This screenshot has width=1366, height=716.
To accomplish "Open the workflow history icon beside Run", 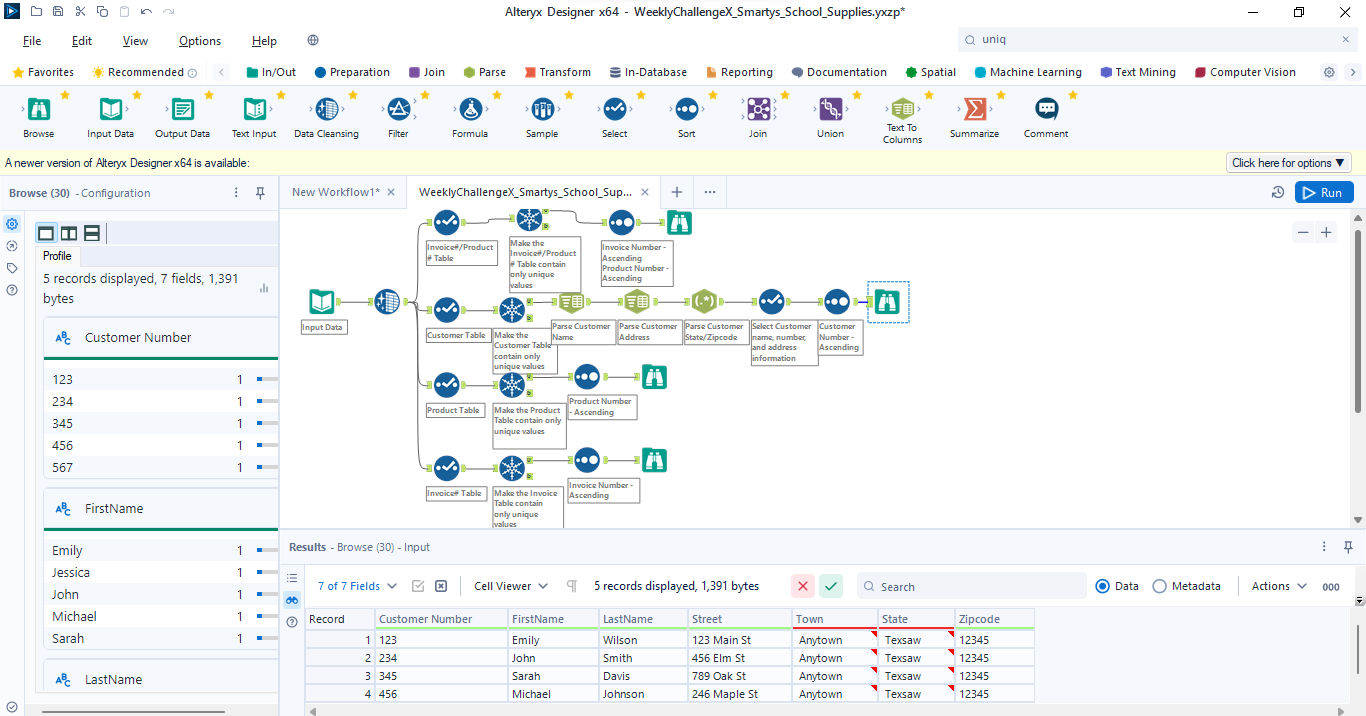I will pyautogui.click(x=1277, y=193).
